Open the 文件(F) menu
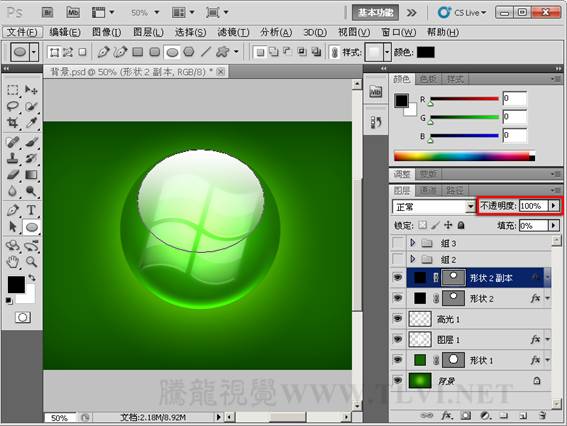This screenshot has width=567, height=426. coord(22,33)
